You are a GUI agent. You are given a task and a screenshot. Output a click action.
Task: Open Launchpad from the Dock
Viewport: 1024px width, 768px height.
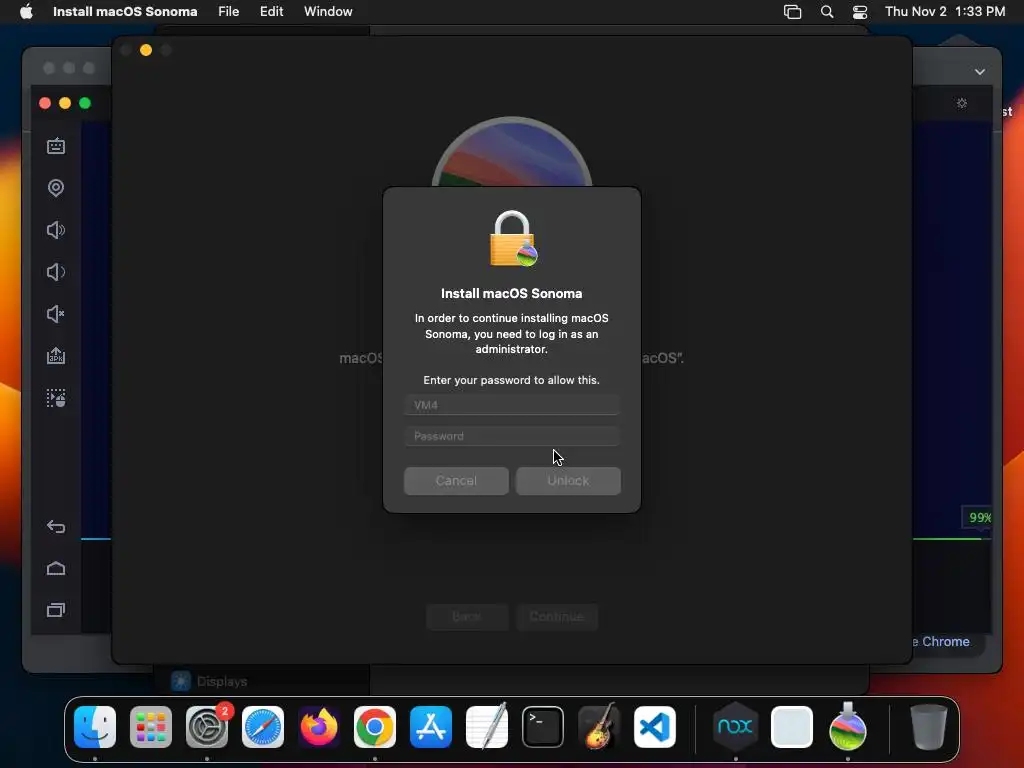pos(151,727)
